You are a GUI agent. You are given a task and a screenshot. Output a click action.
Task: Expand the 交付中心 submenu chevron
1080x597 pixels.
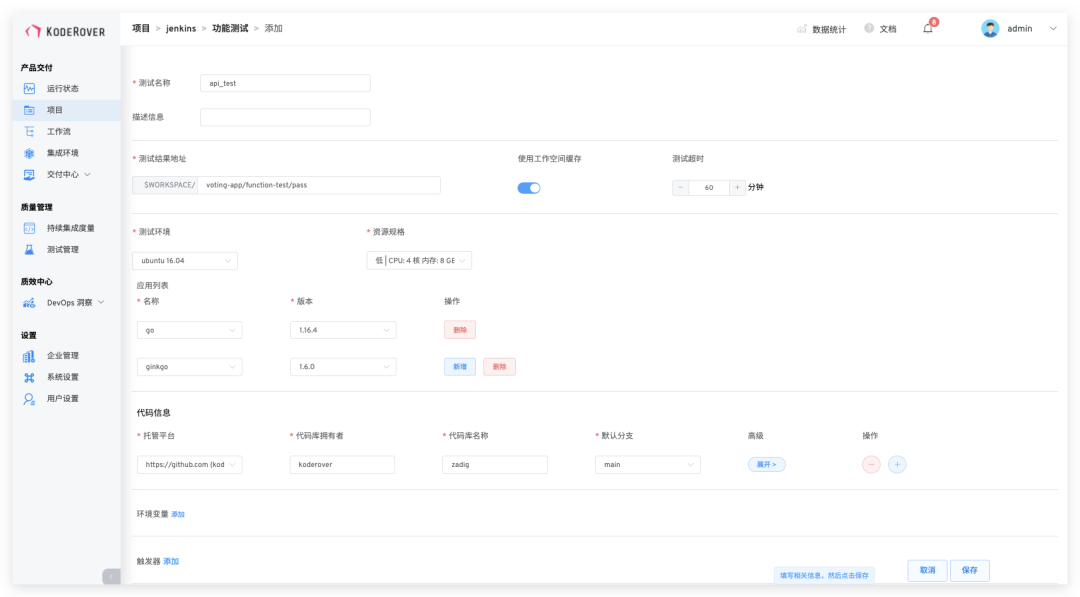point(87,174)
